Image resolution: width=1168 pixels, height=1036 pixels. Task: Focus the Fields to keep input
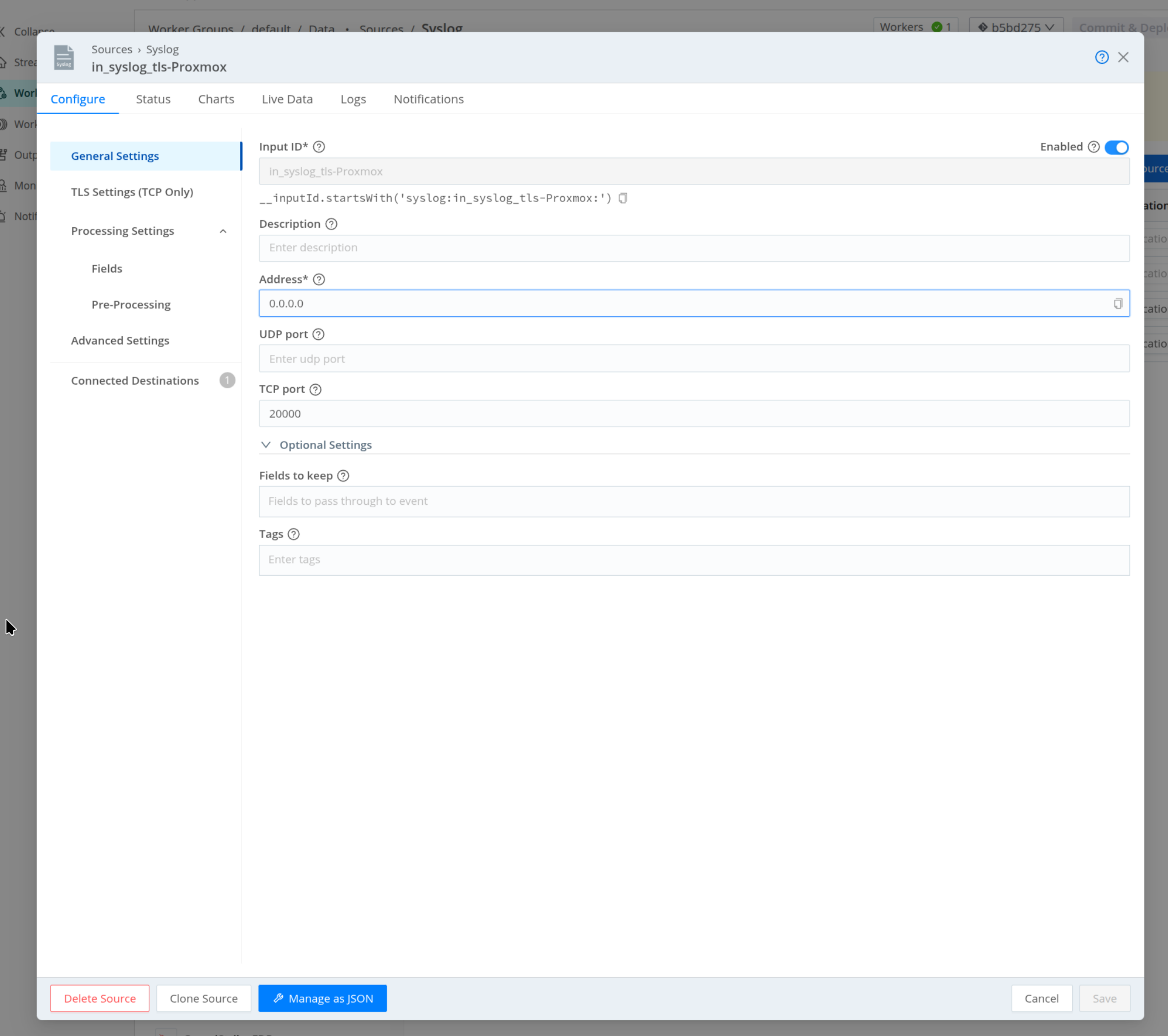[694, 501]
